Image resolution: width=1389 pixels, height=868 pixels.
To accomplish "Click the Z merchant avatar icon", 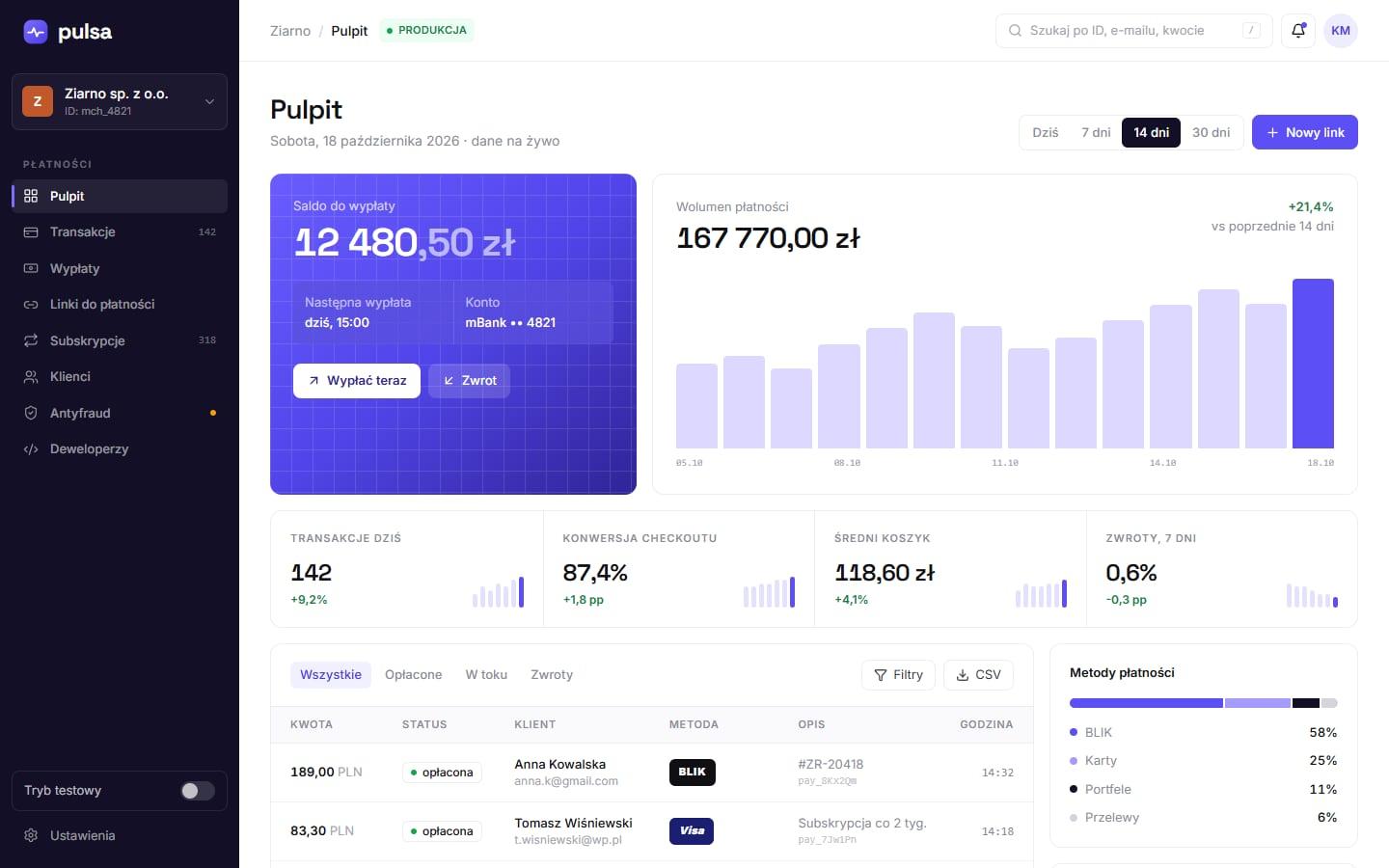I will [38, 101].
